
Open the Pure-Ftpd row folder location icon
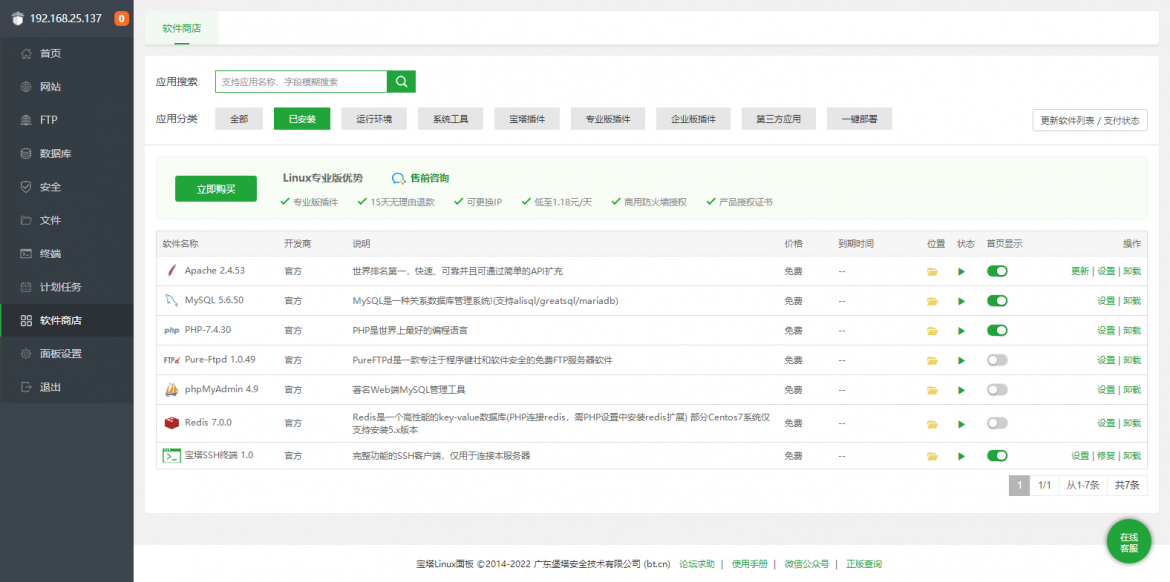(x=932, y=360)
